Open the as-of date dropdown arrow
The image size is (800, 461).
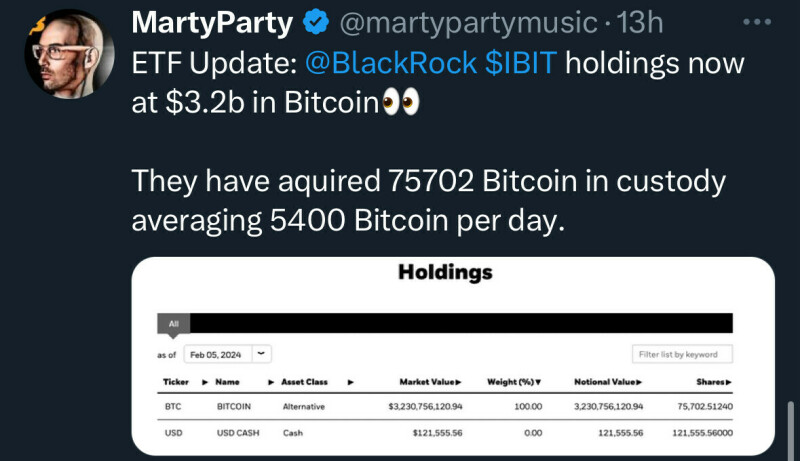261,354
